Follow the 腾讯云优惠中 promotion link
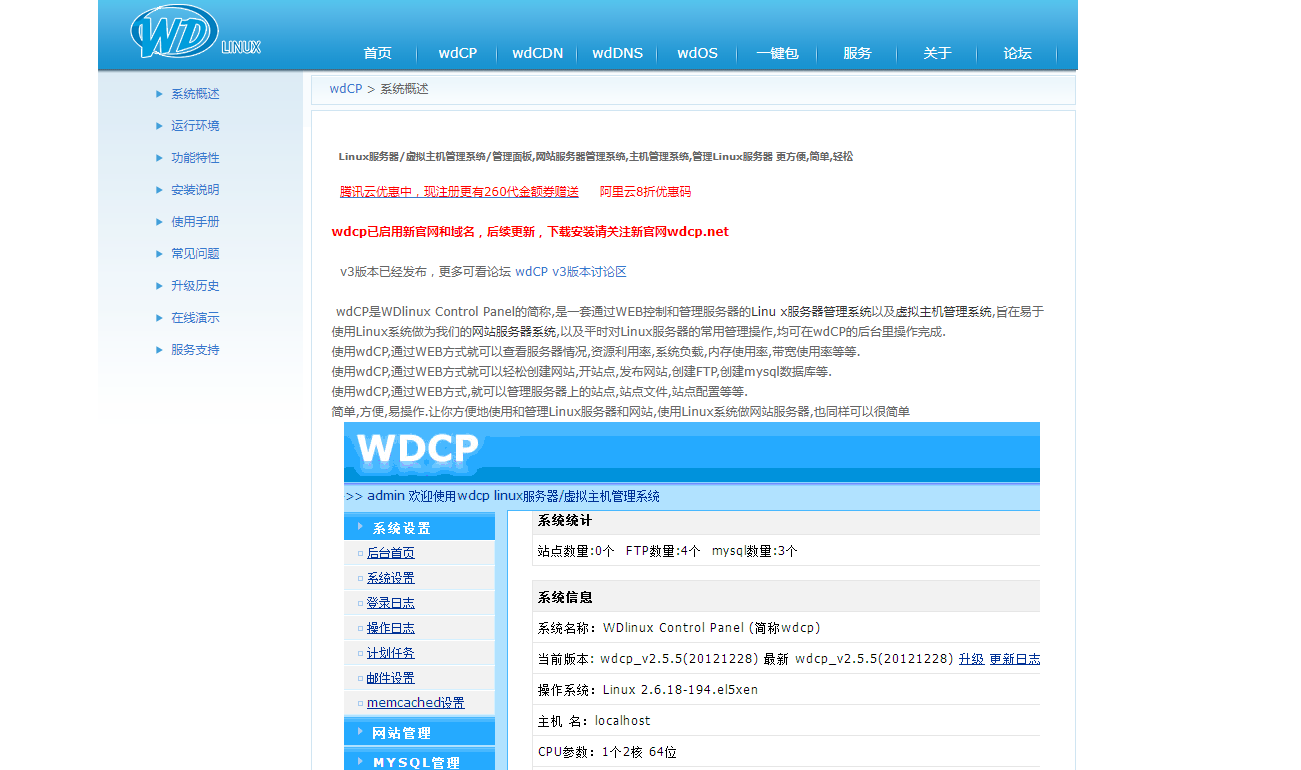 pyautogui.click(x=459, y=192)
